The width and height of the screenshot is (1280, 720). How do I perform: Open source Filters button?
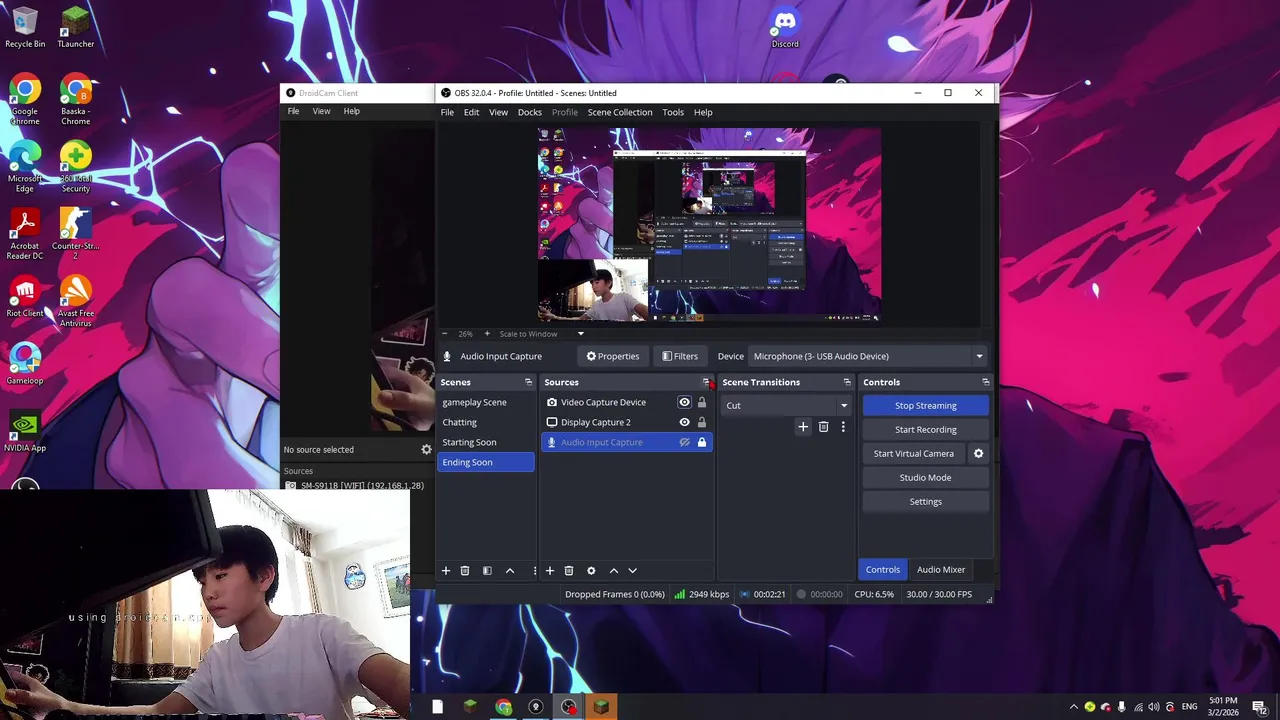[x=679, y=356]
